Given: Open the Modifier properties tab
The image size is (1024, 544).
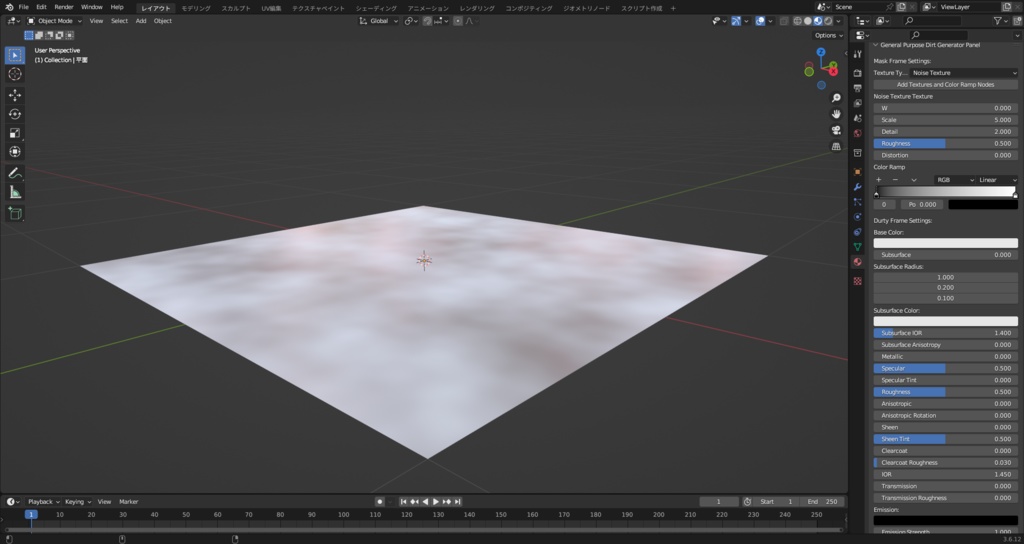Looking at the screenshot, I should click(857, 187).
